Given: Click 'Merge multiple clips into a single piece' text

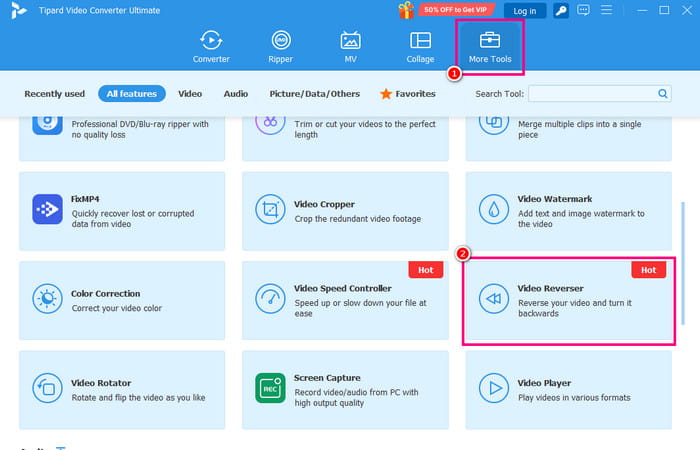Looking at the screenshot, I should [579, 129].
